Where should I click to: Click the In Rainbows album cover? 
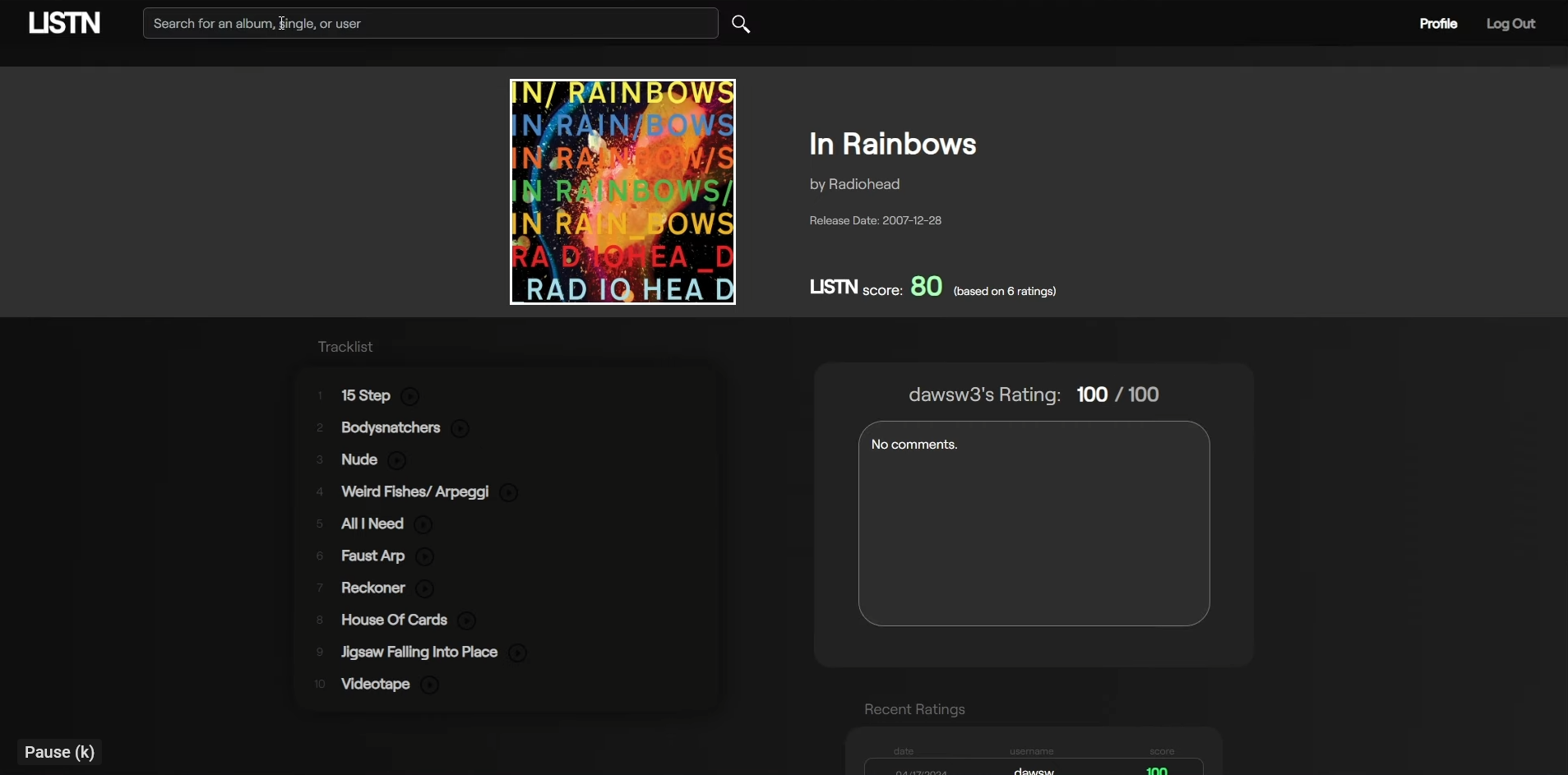pyautogui.click(x=622, y=191)
